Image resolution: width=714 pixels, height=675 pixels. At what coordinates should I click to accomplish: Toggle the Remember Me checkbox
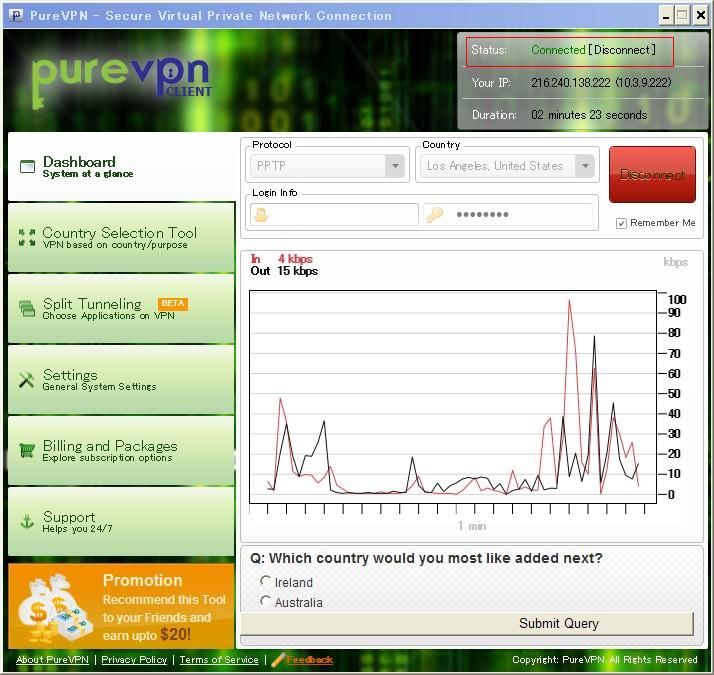621,223
